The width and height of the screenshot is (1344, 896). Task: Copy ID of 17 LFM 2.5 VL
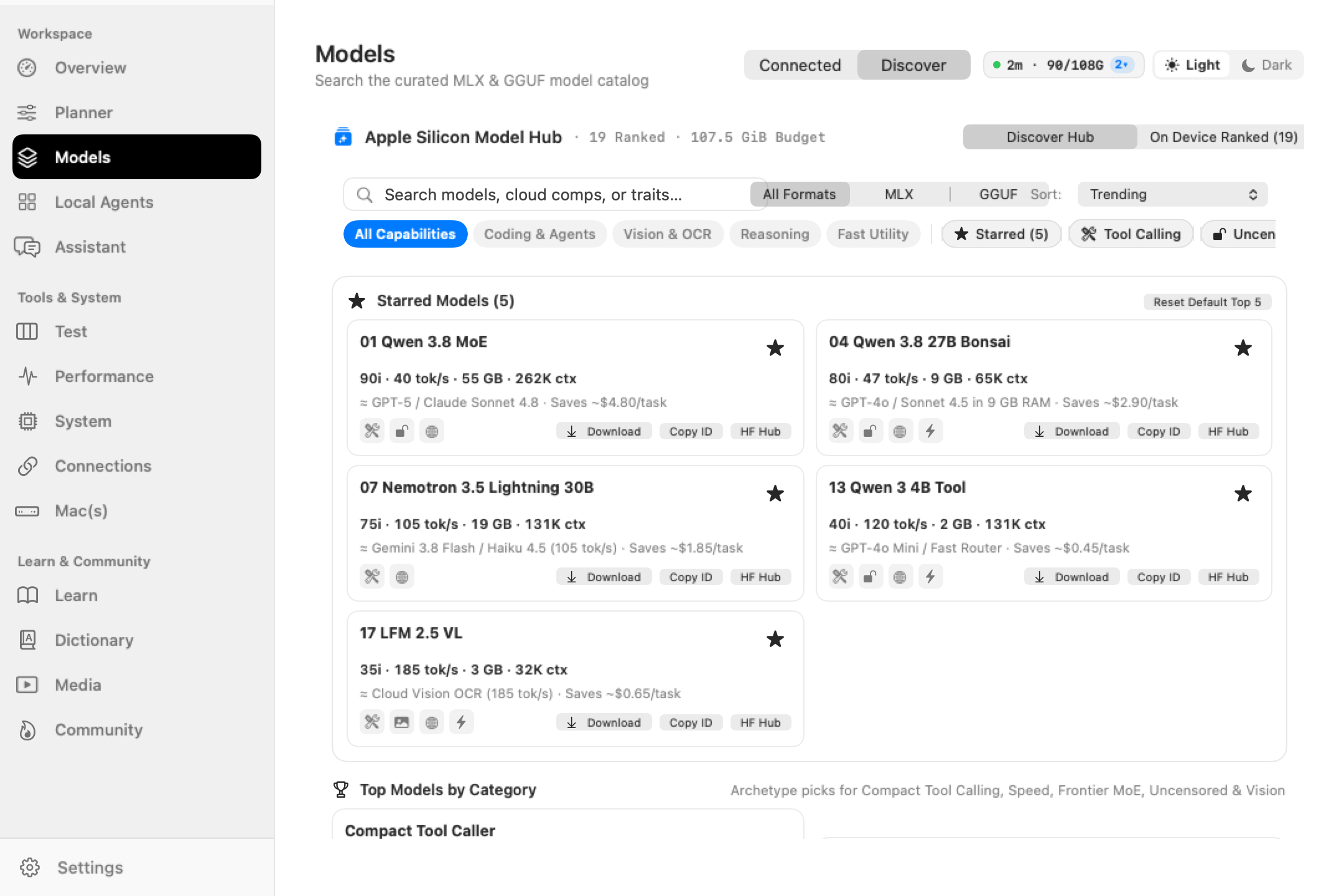coord(691,722)
